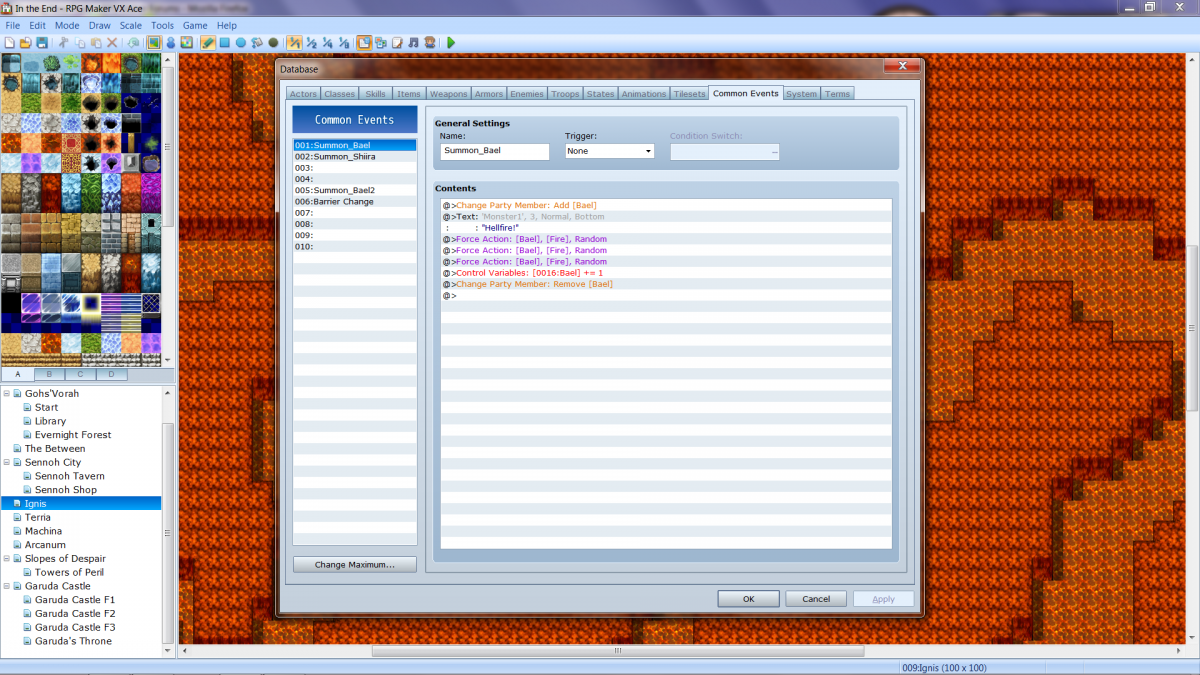The image size is (1200, 675).
Task: Switch to the Skills tab
Action: [375, 94]
